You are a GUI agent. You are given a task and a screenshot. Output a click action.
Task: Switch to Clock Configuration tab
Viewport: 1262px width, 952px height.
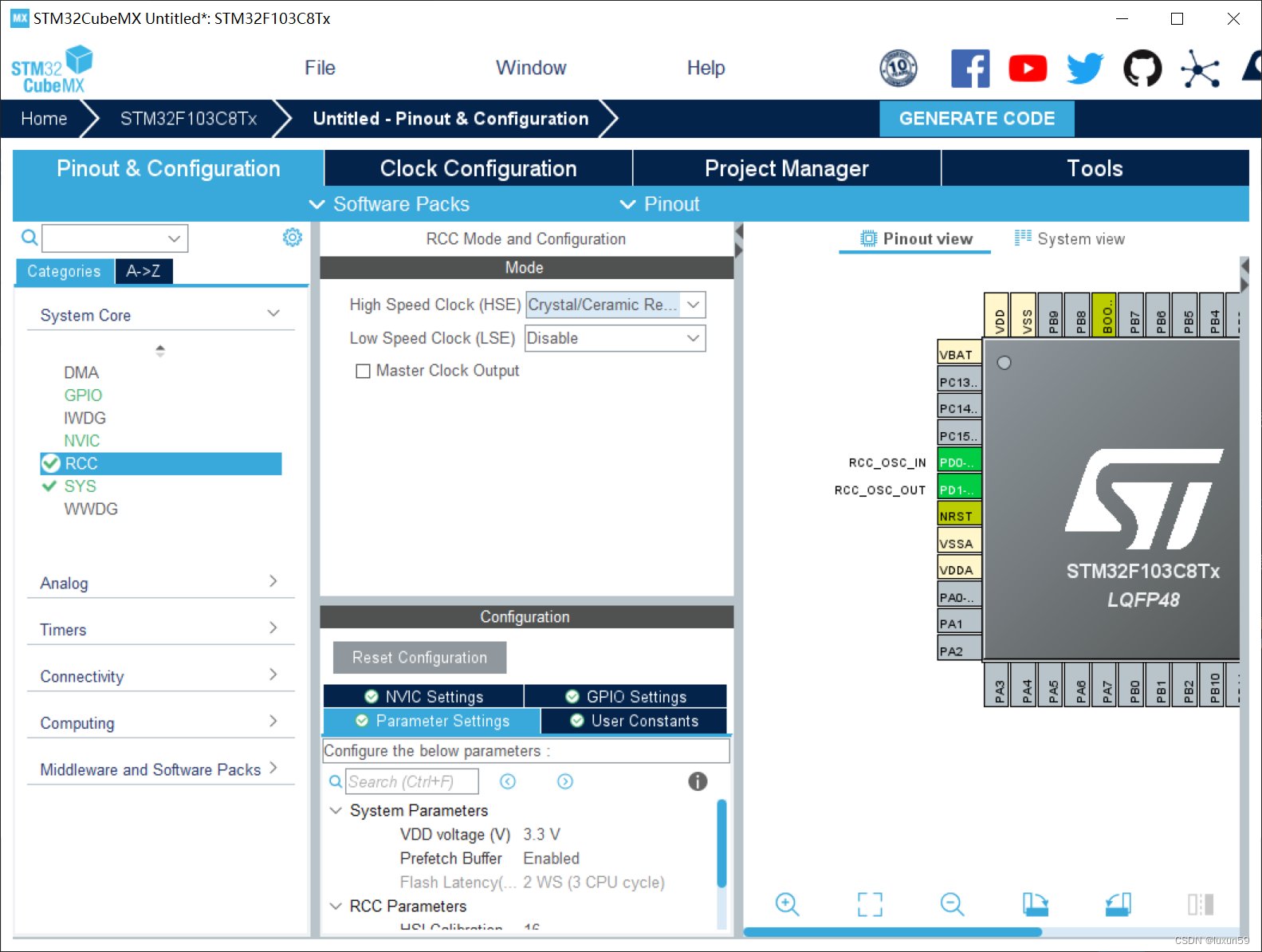click(478, 168)
